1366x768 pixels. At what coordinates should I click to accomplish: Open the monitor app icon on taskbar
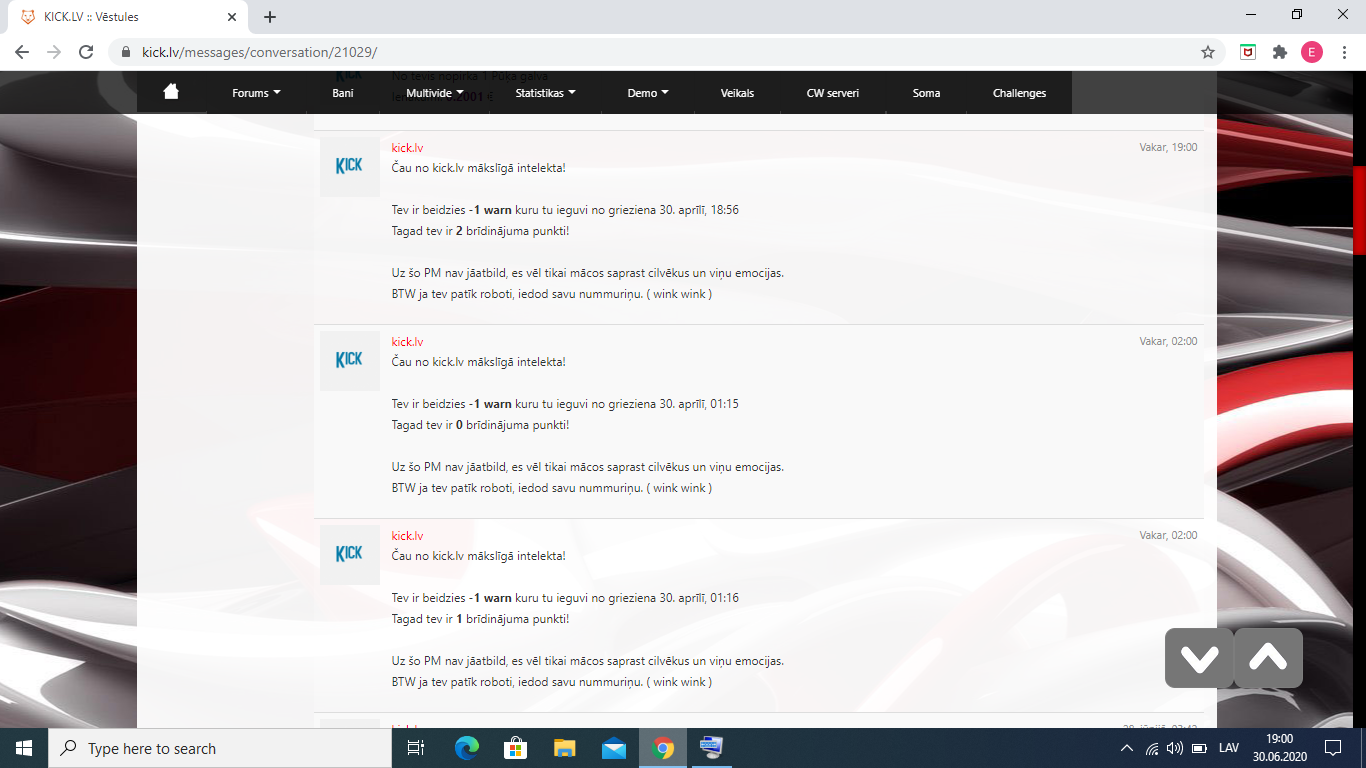click(711, 748)
